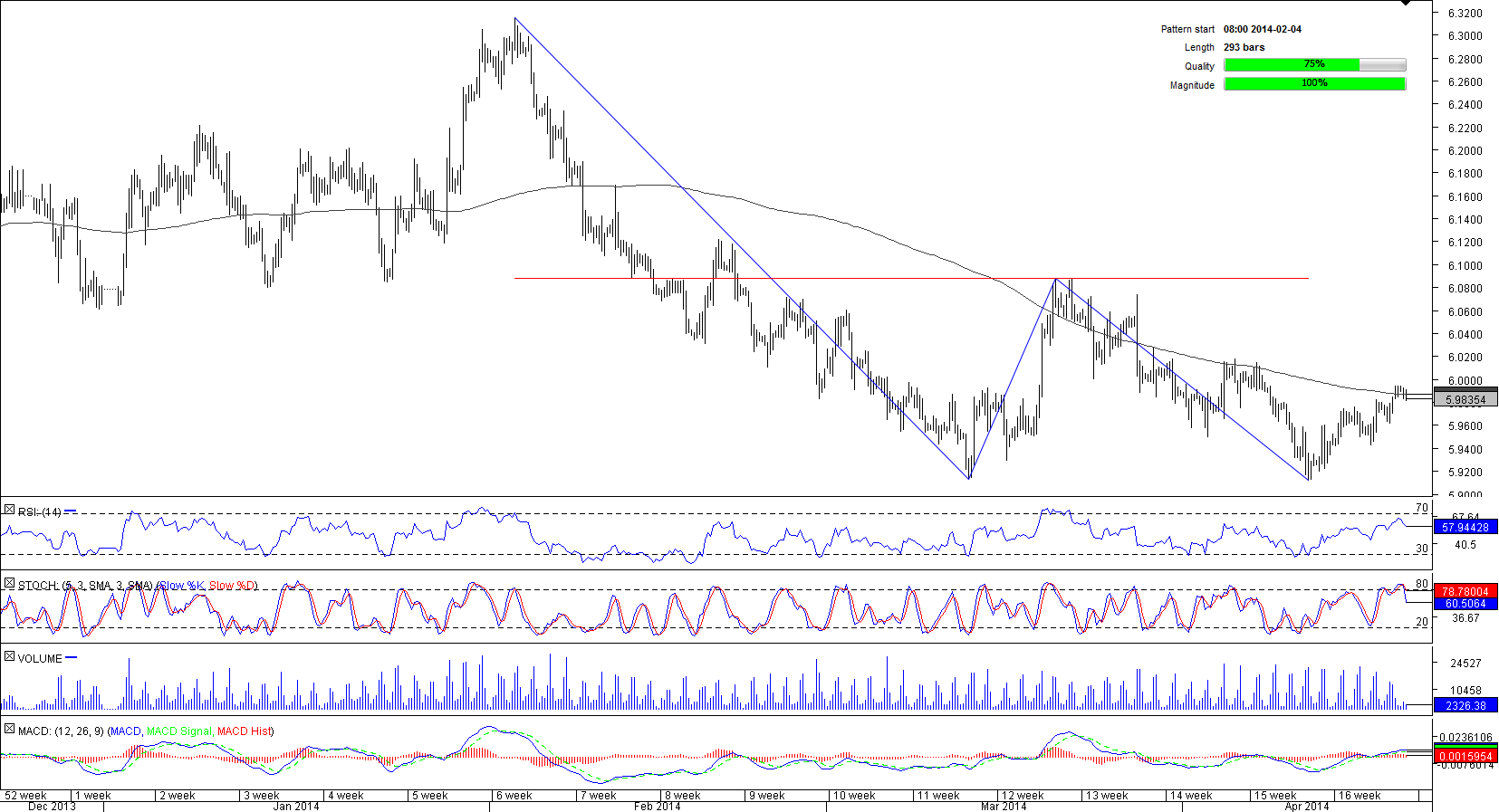The image size is (1499, 812).
Task: Click the 5.9200 price axis label
Action: tap(1465, 473)
